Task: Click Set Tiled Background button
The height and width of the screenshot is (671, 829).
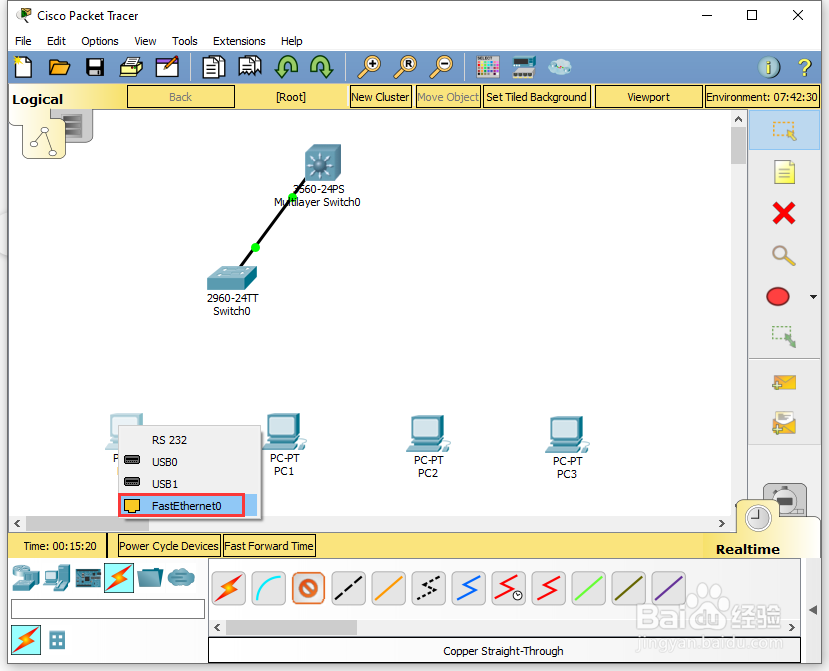Action: (536, 97)
